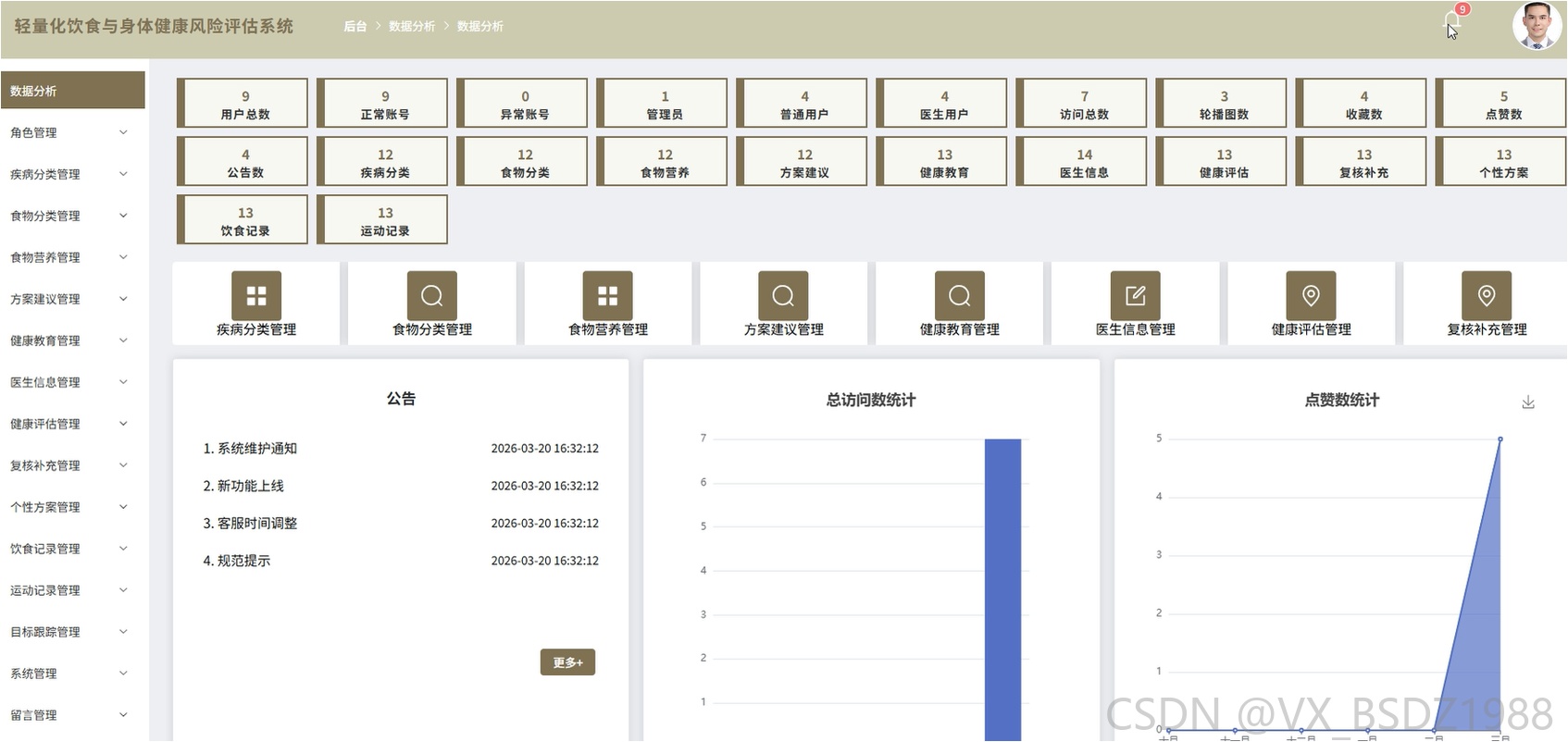This screenshot has height=742, width=1568.
Task: Click the 轮播图数 statistic card
Action: [1221, 103]
